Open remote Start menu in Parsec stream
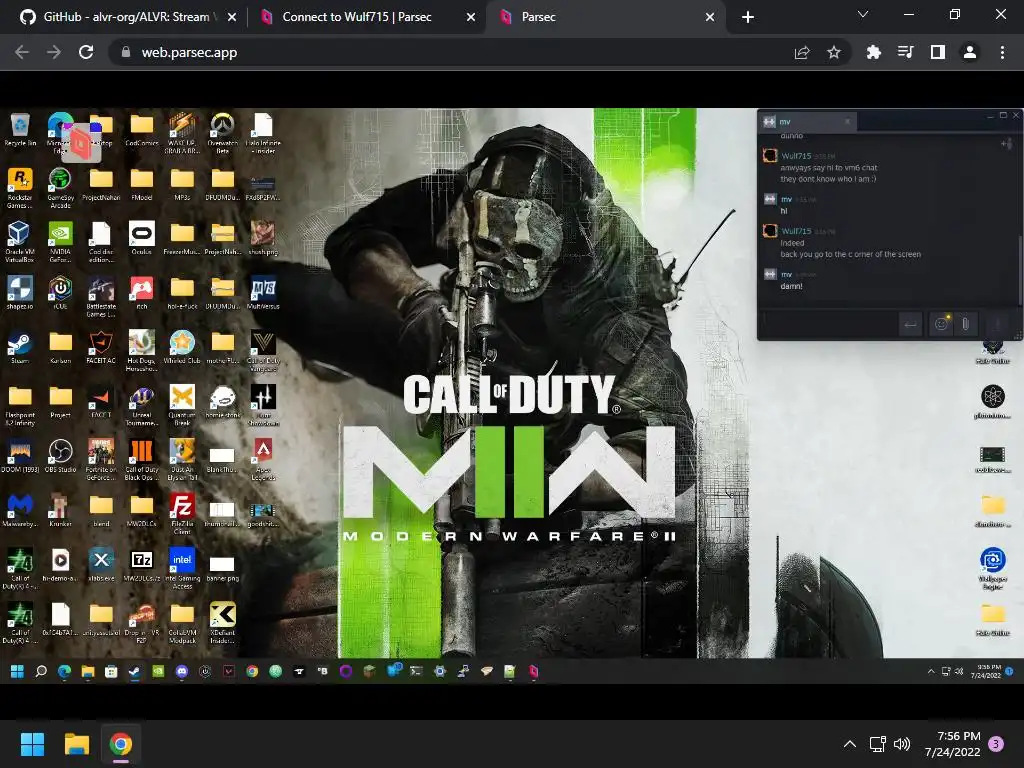The width and height of the screenshot is (1024, 768). (x=18, y=671)
